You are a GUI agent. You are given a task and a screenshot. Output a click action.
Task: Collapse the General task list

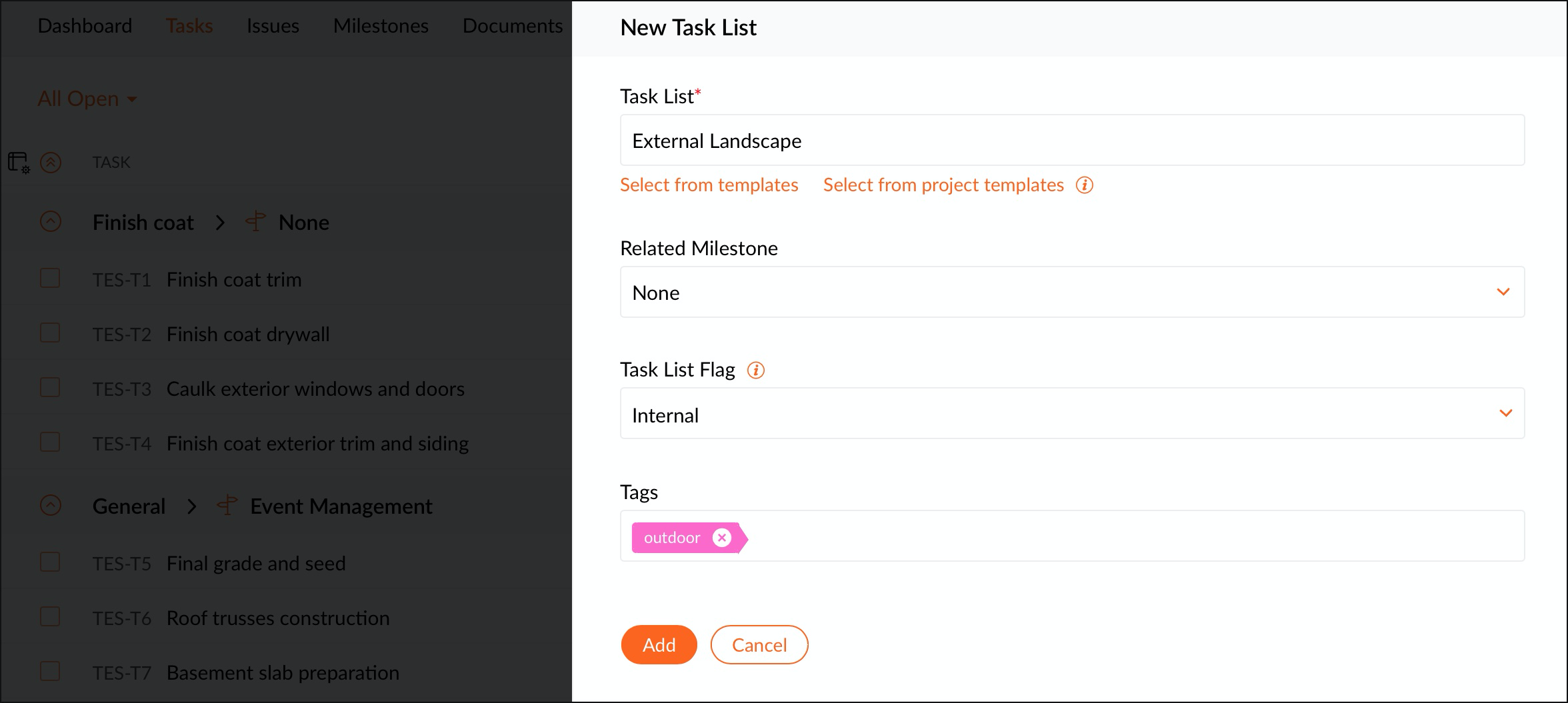[51, 506]
